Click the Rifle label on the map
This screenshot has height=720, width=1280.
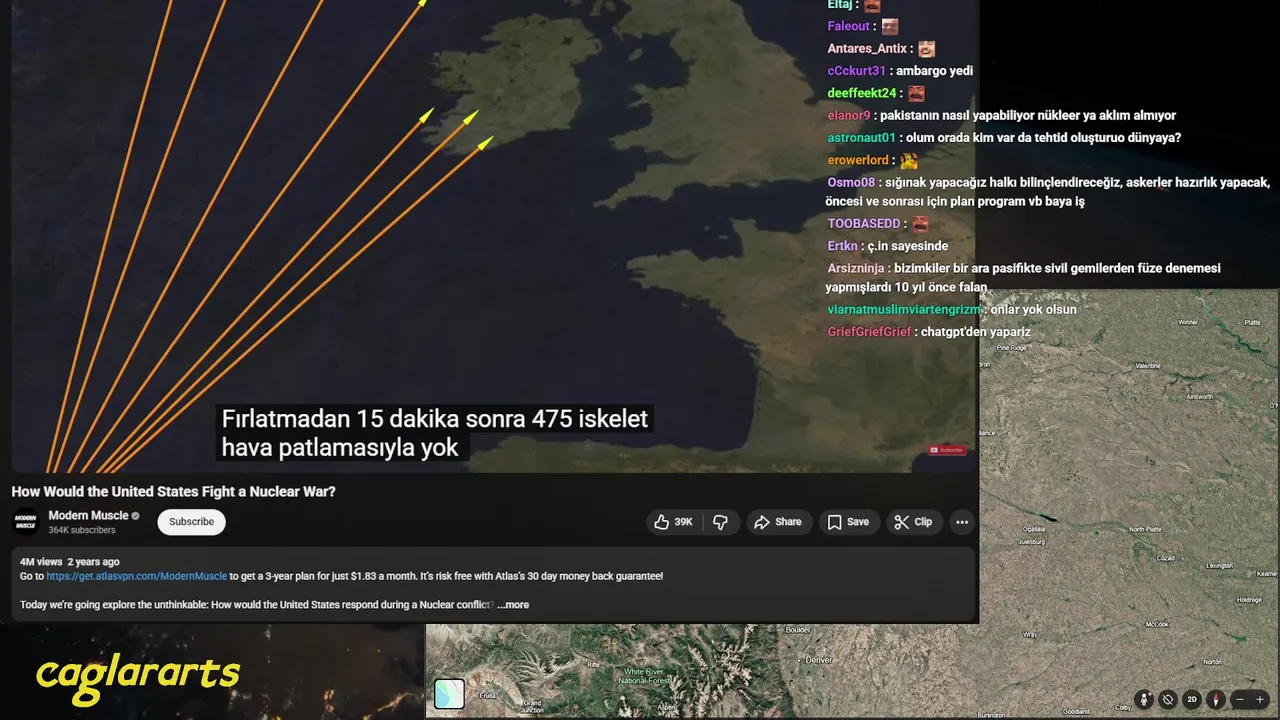[592, 664]
